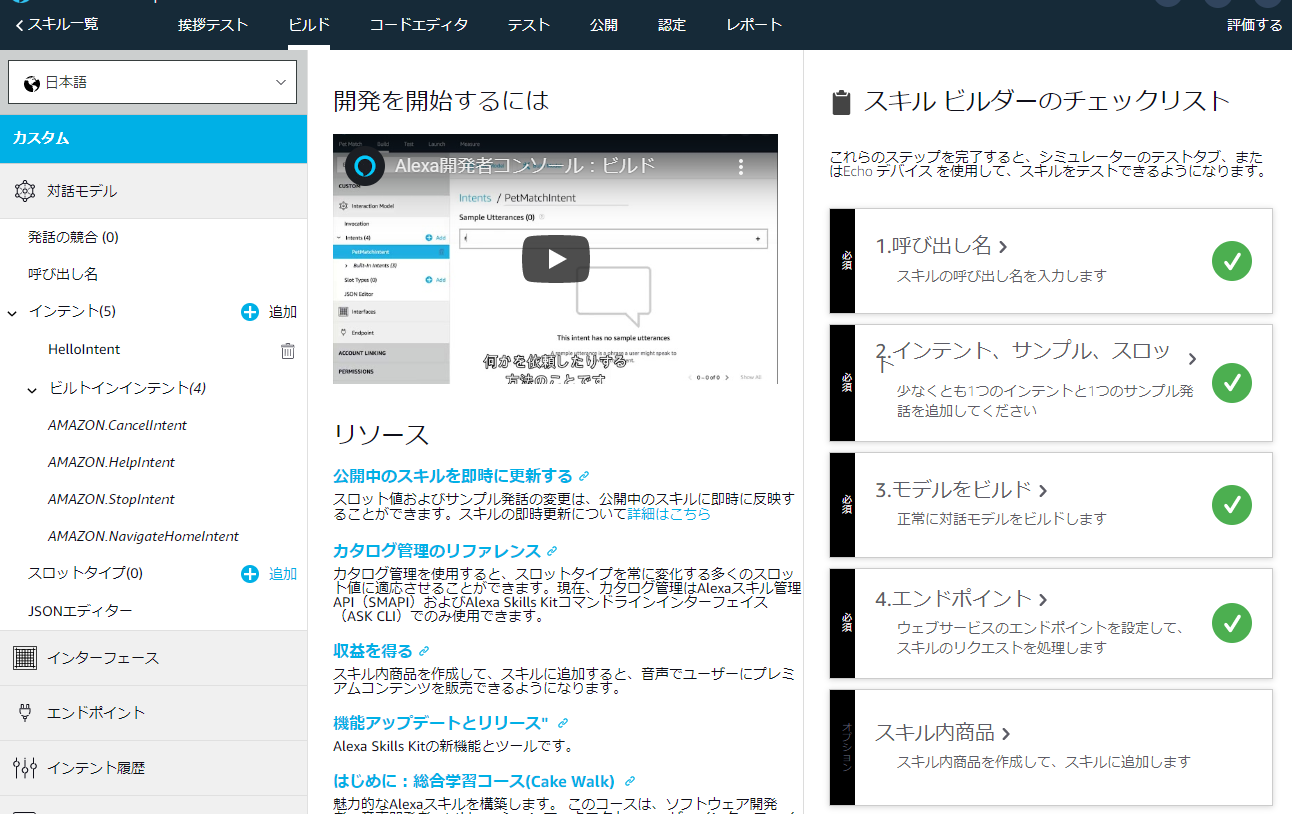Collapse ビルトインインテント(4) chevron
The image size is (1292, 814).
32,389
